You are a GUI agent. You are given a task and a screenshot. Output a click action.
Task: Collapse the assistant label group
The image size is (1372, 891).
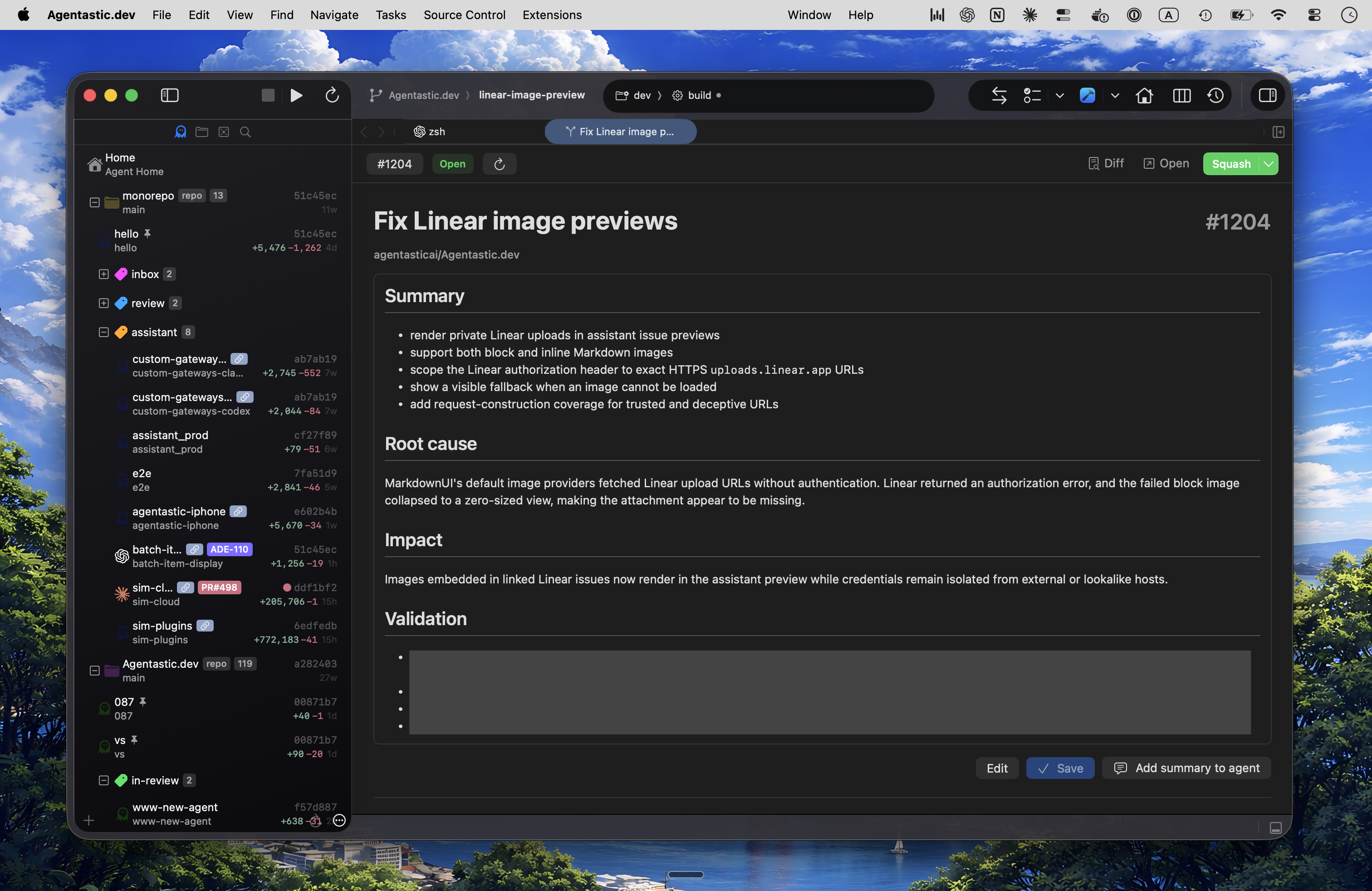(x=104, y=333)
